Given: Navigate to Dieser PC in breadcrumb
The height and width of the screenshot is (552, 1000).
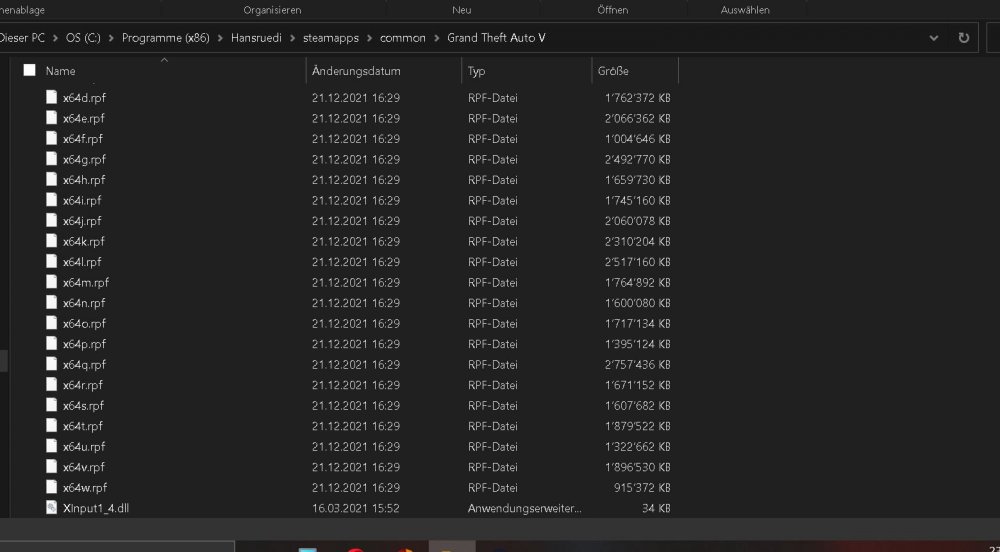Looking at the screenshot, I should pyautogui.click(x=22, y=38).
